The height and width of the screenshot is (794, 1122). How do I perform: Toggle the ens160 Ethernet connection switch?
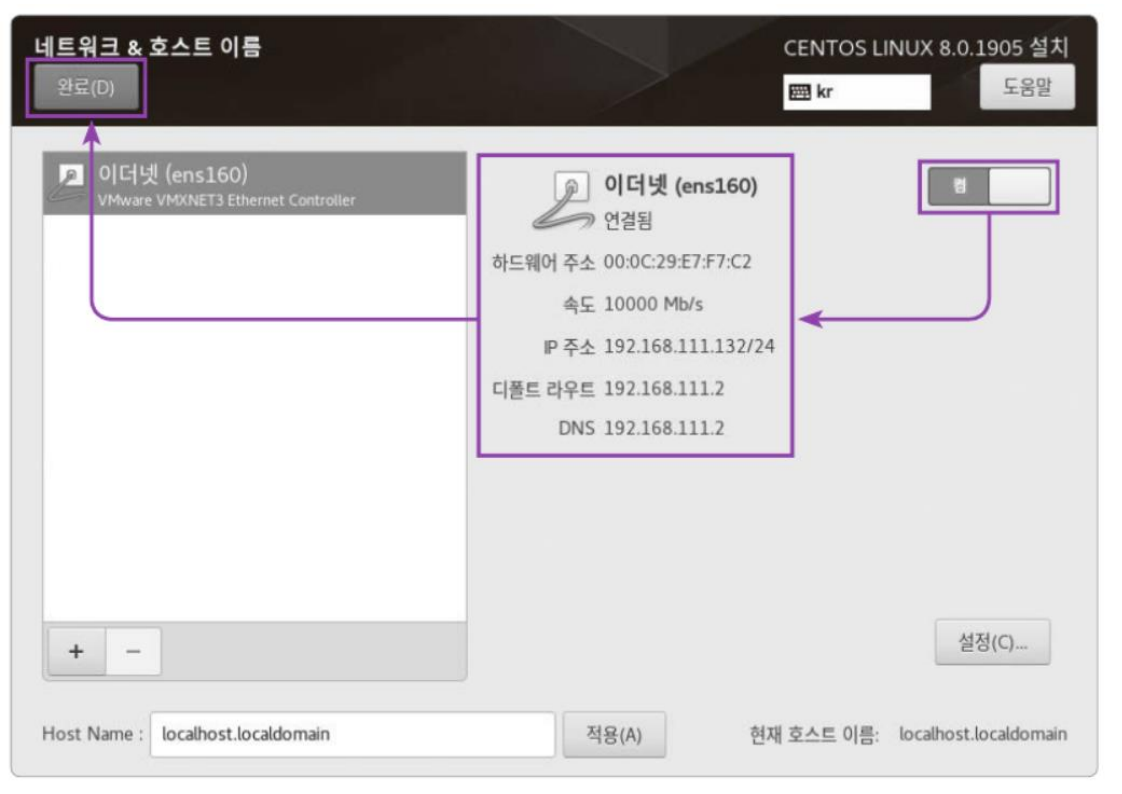coord(989,187)
